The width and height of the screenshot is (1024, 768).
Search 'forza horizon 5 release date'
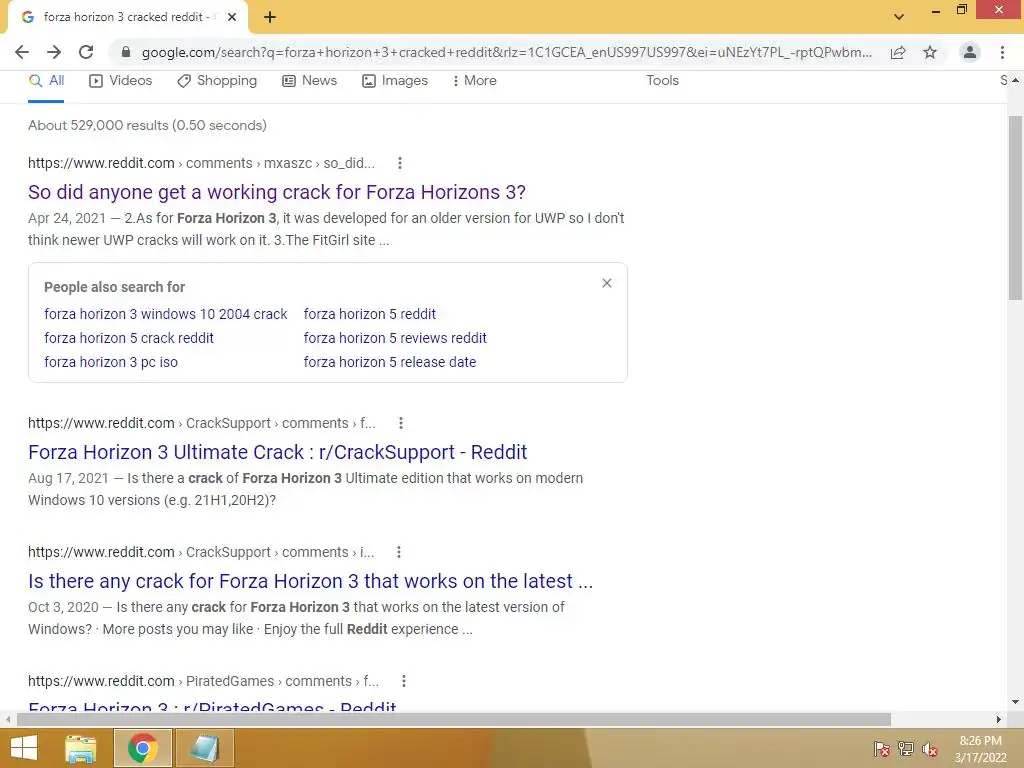click(x=390, y=362)
